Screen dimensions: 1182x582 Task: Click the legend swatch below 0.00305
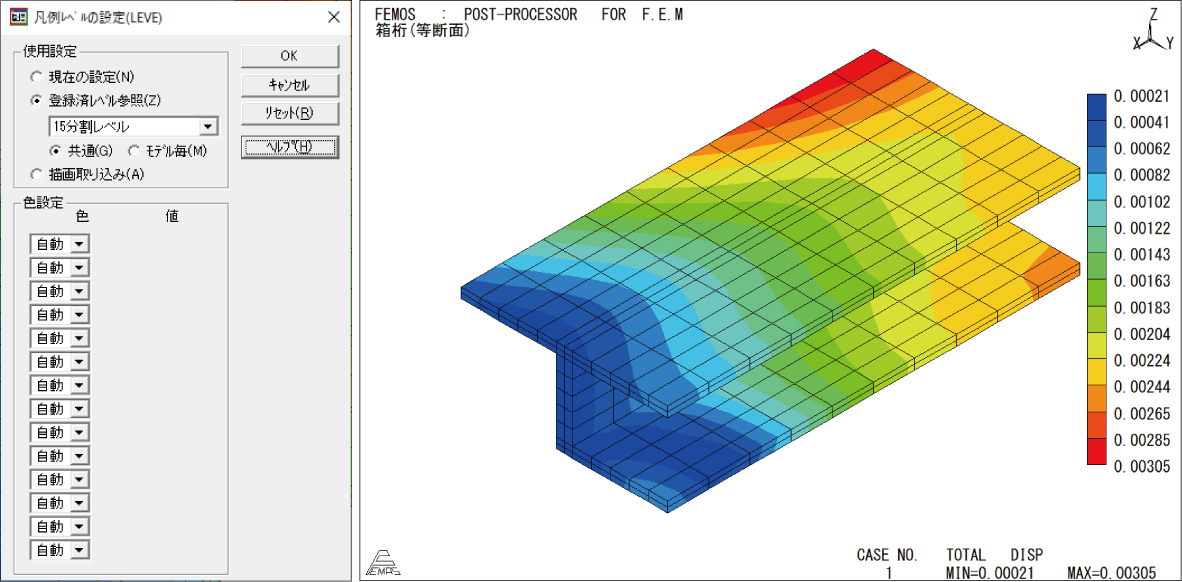coord(1096,454)
